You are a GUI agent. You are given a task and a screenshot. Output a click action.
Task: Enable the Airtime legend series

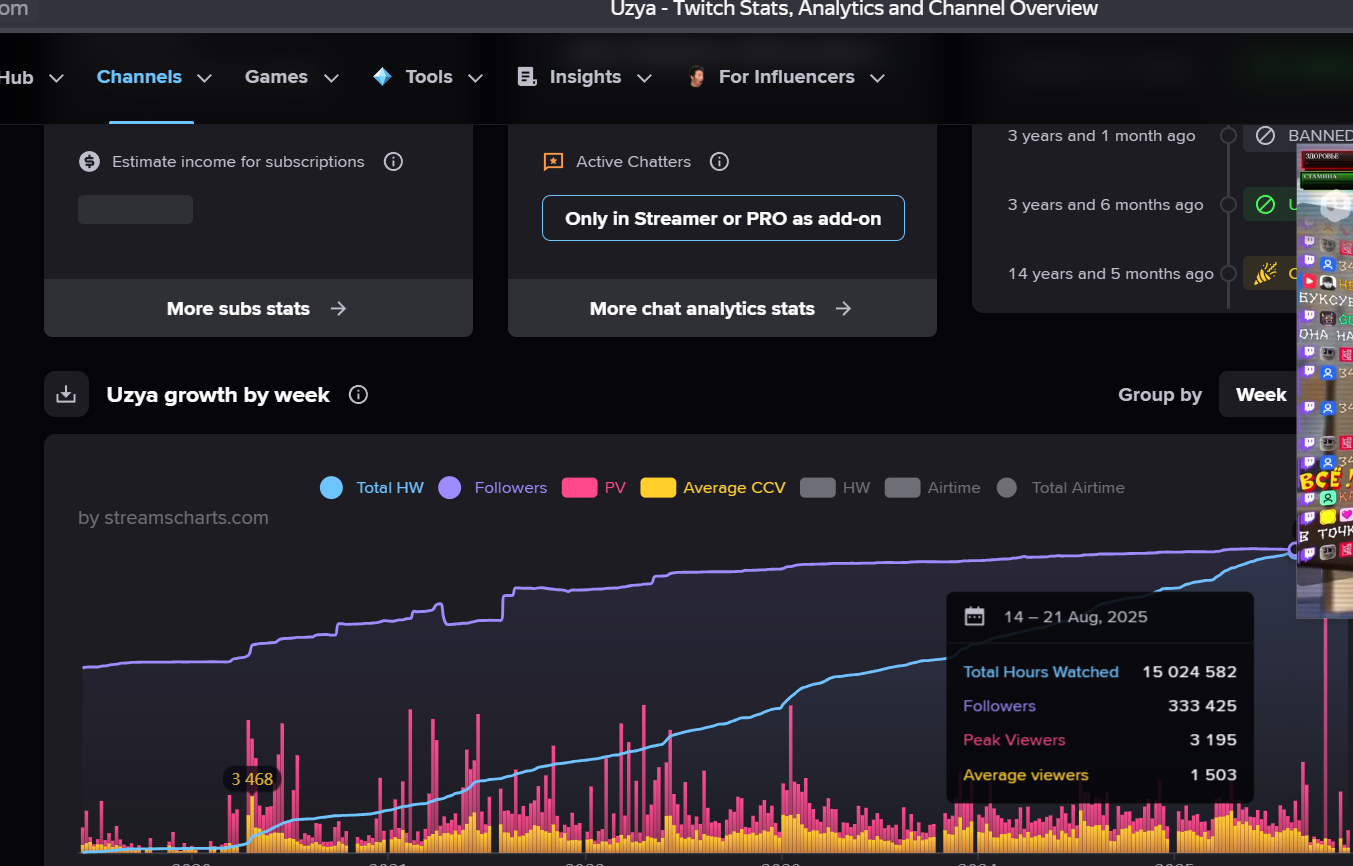tap(932, 487)
